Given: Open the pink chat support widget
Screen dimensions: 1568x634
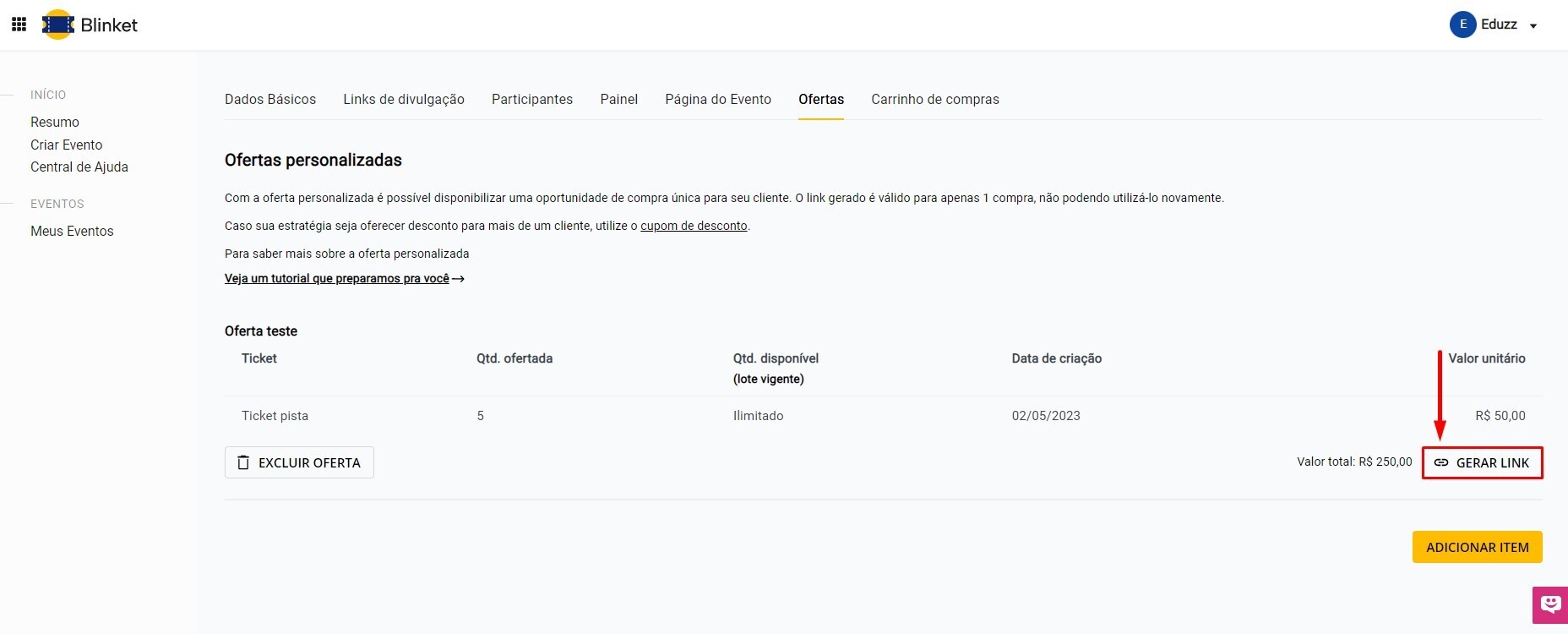Looking at the screenshot, I should [1549, 604].
